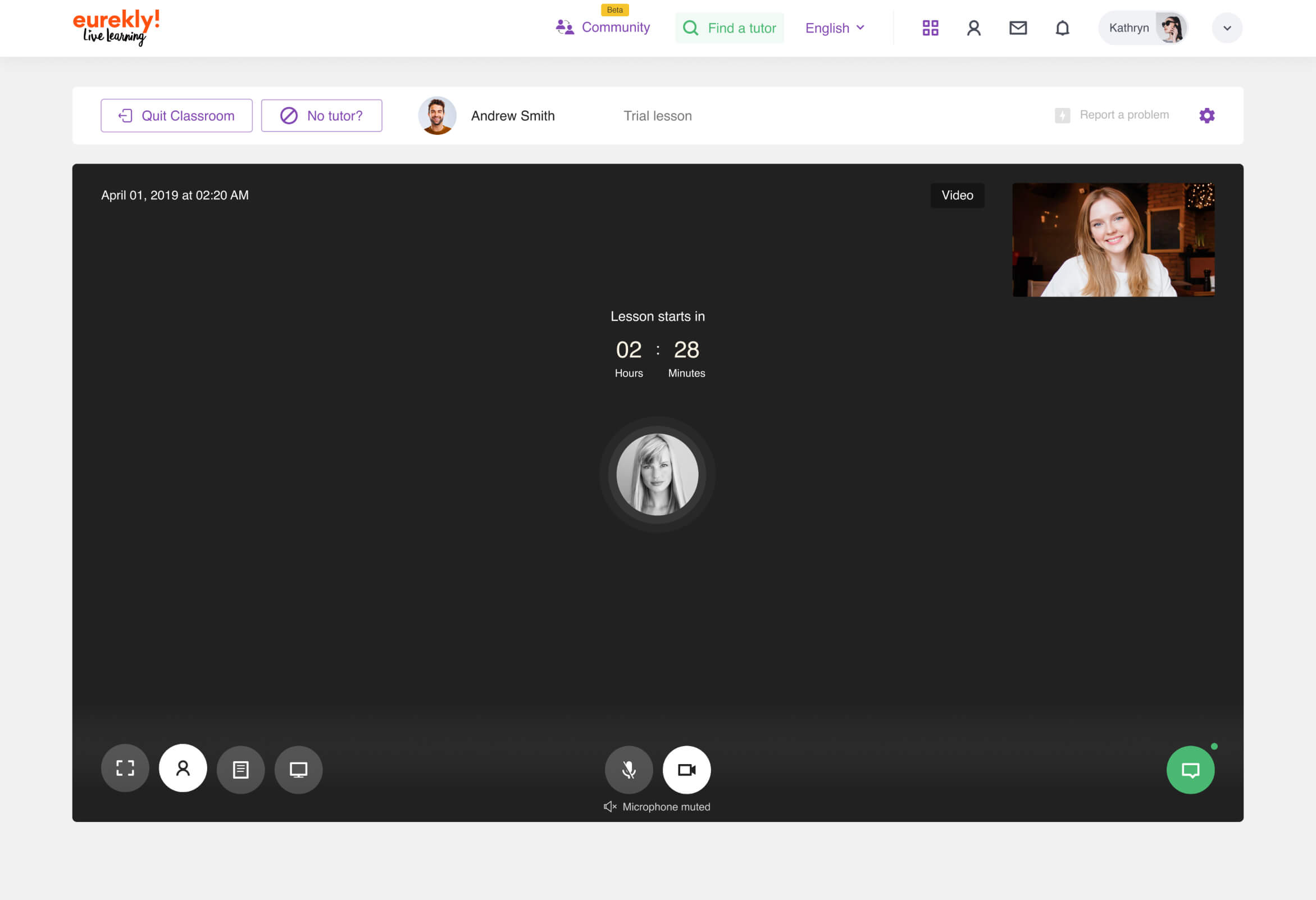The width and height of the screenshot is (1316, 900).
Task: Check notifications bell icon
Action: coord(1062,28)
